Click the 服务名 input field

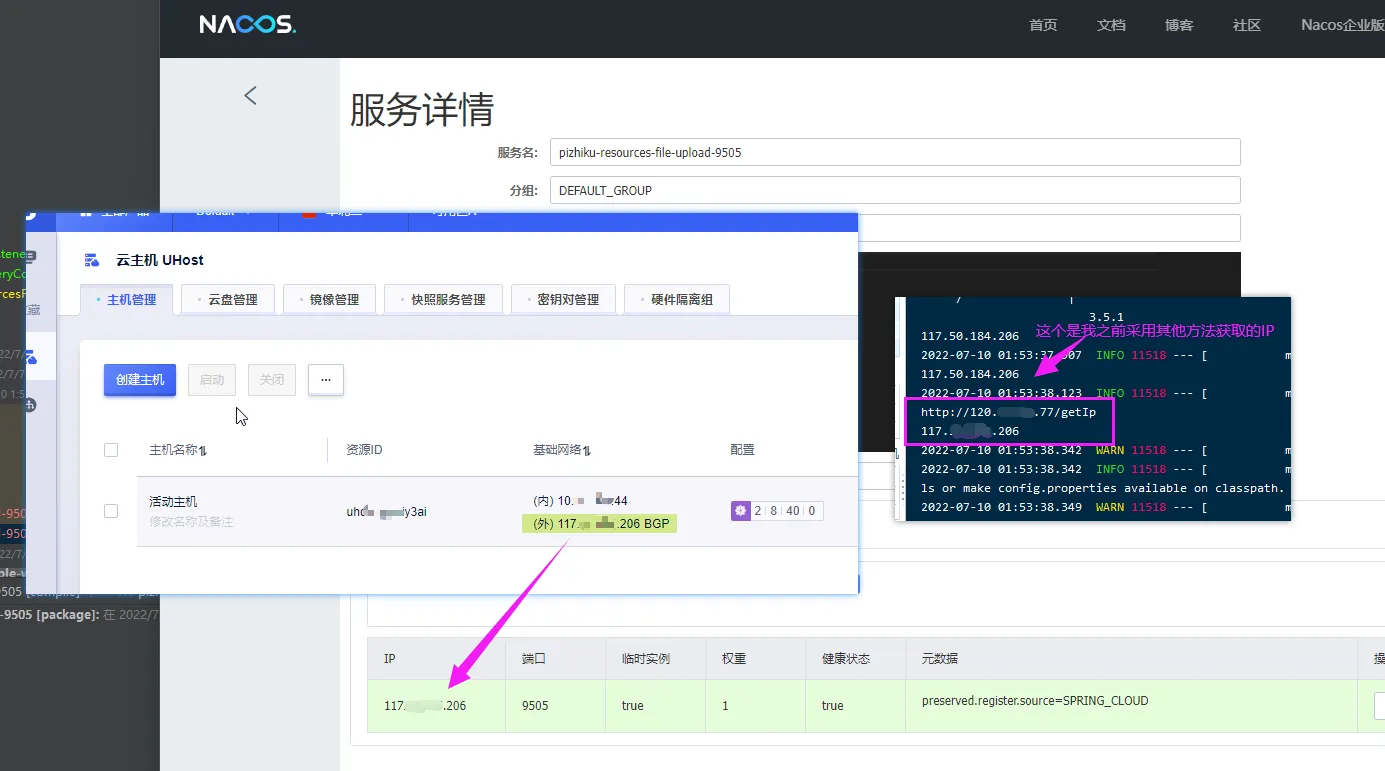pyautogui.click(x=895, y=152)
